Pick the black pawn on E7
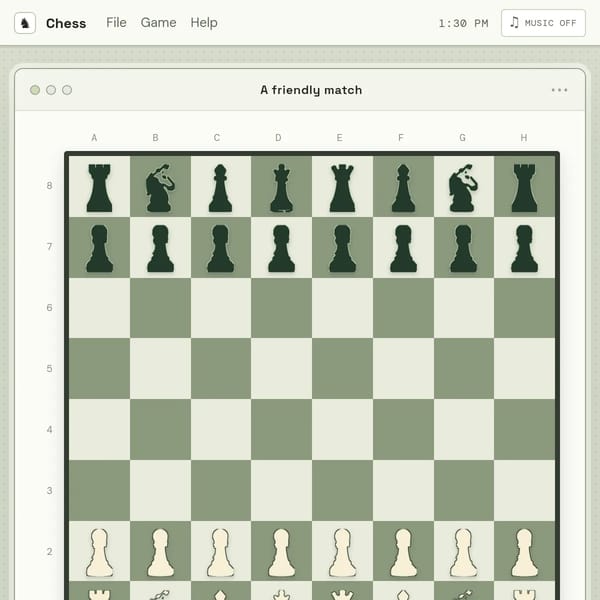 [x=342, y=248]
